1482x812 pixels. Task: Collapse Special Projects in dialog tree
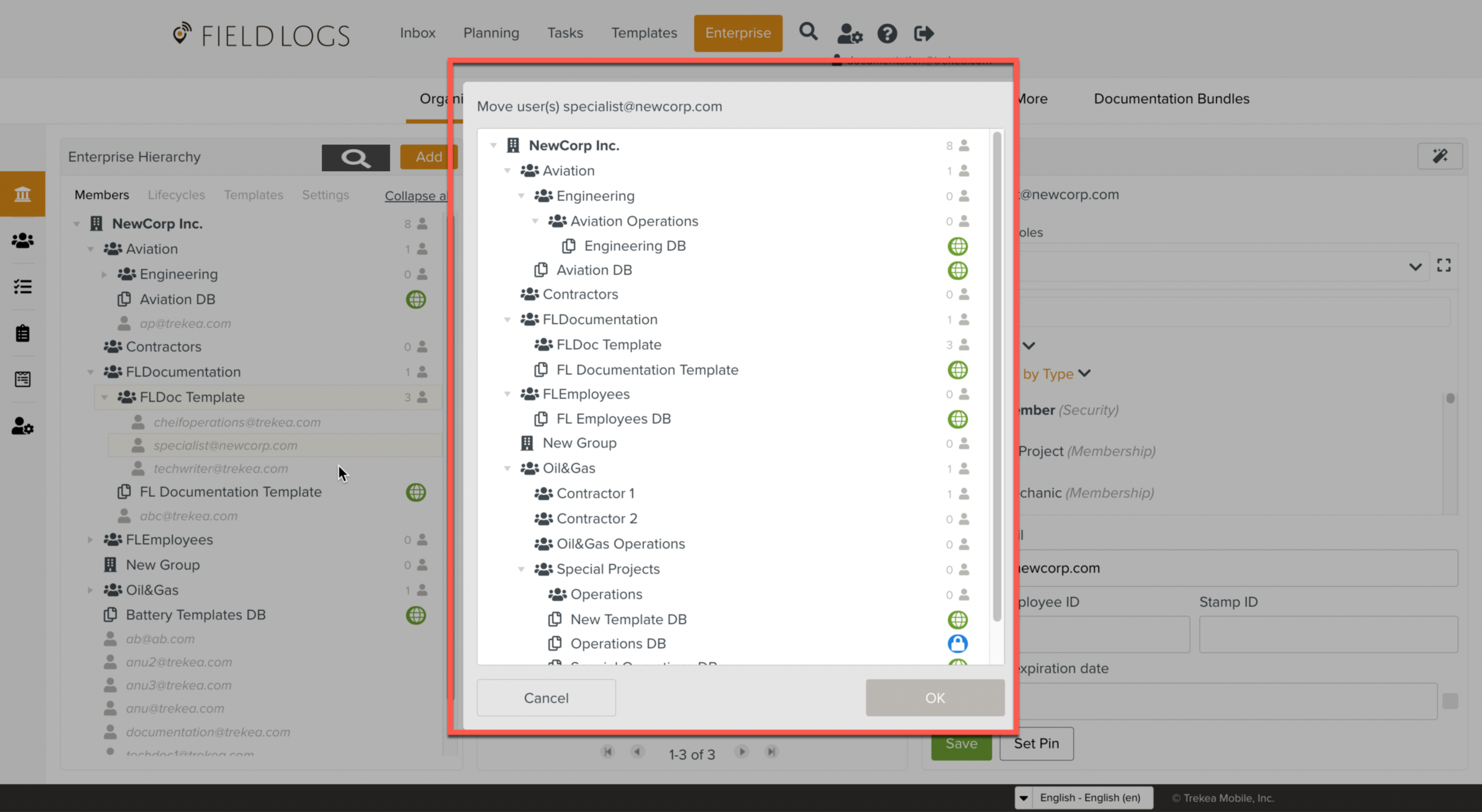click(521, 569)
